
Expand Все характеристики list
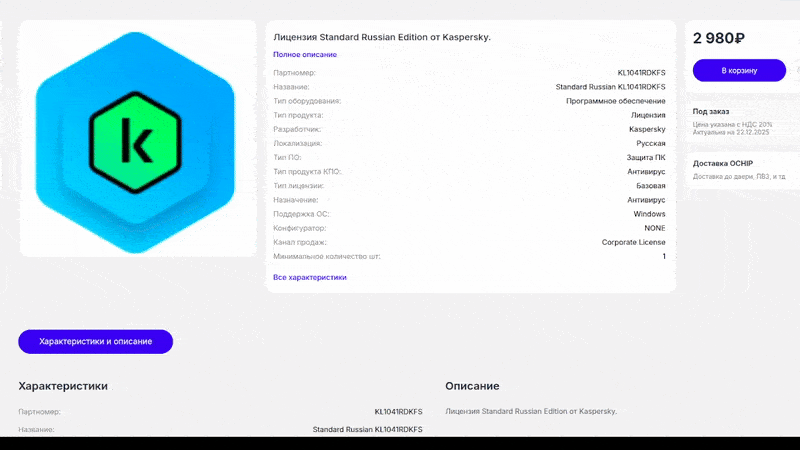[x=310, y=277]
